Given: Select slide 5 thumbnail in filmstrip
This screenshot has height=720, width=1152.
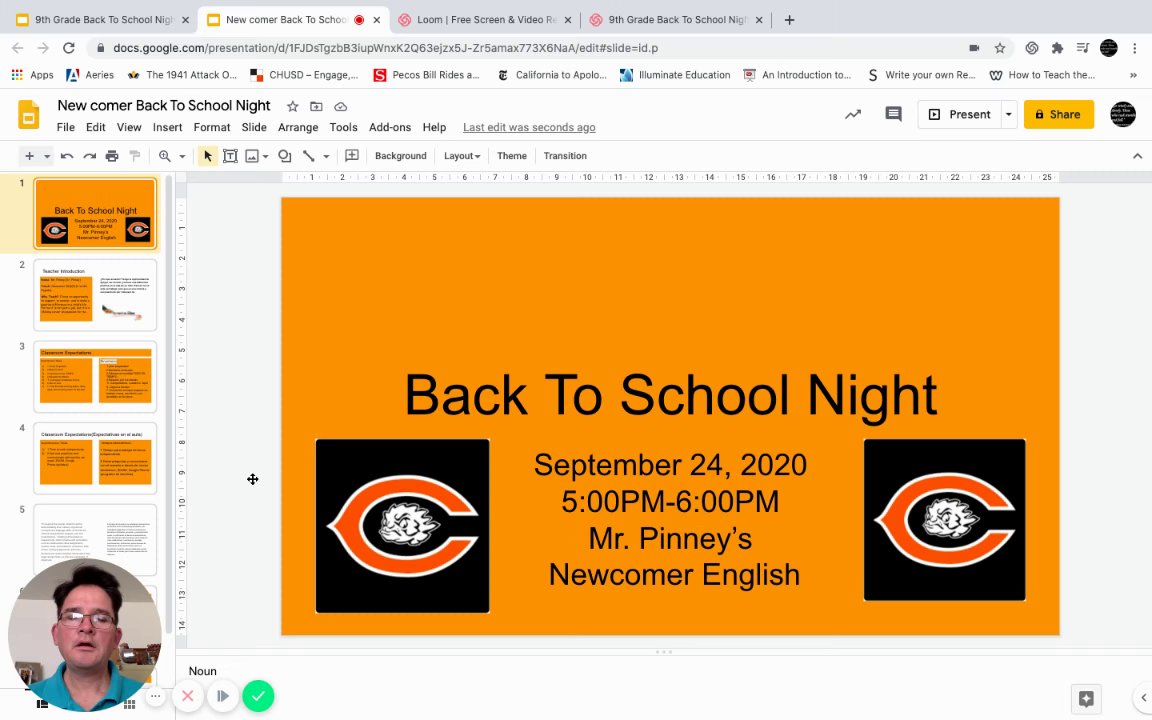Looking at the screenshot, I should click(96, 539).
